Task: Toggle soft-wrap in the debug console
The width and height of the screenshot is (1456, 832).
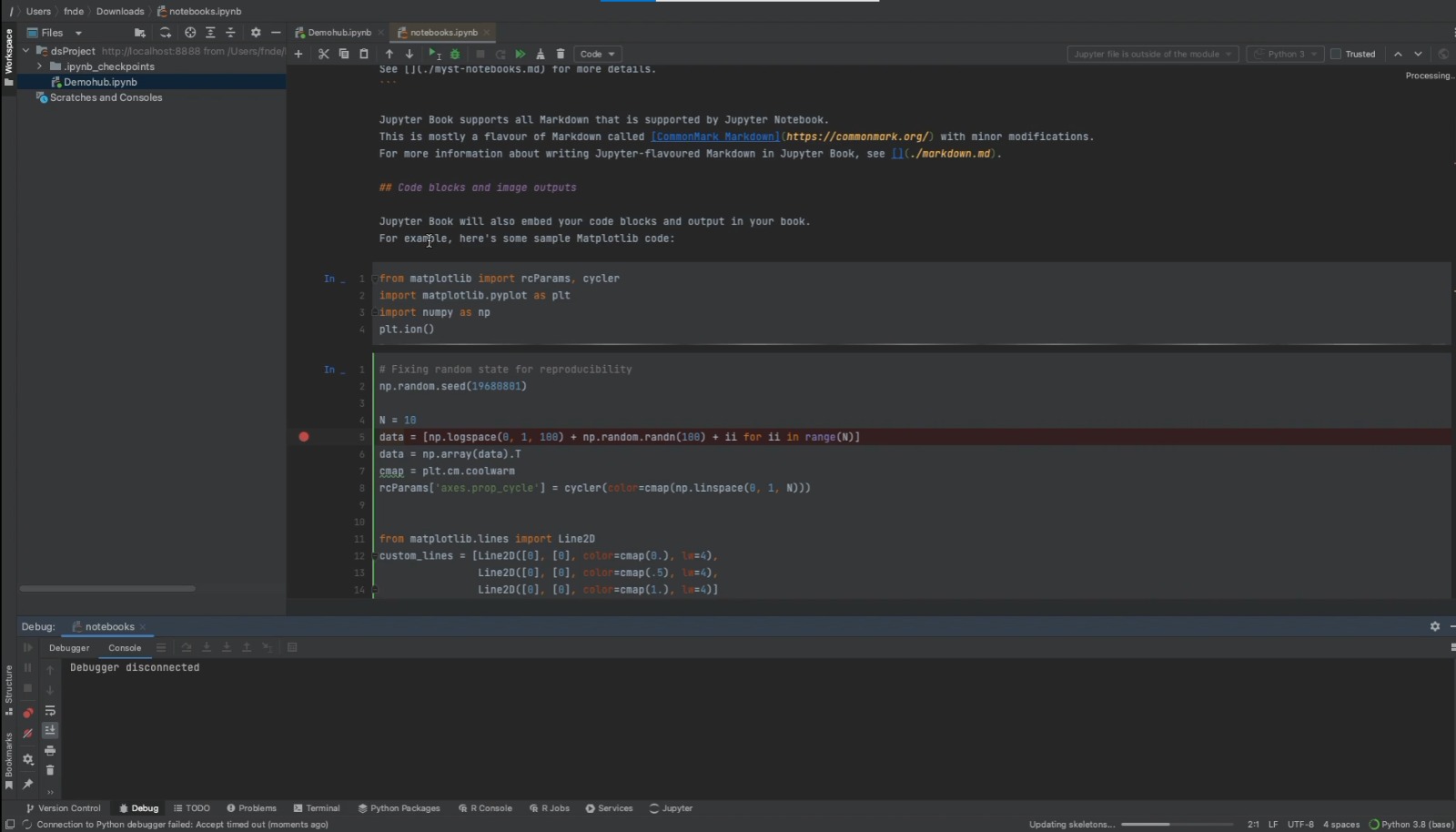Action: pos(50,711)
